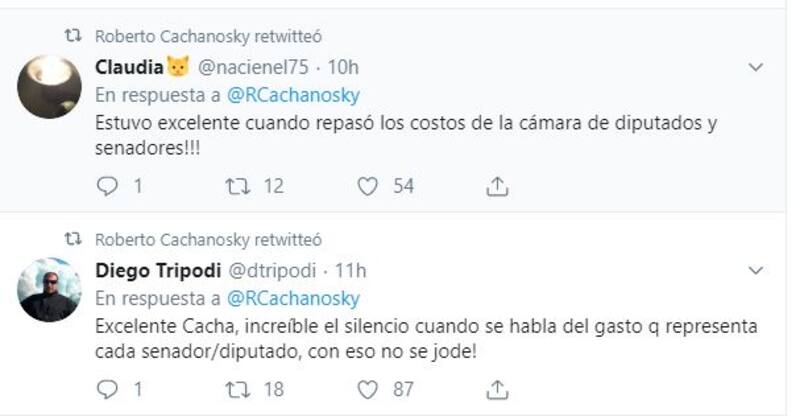This screenshot has height=416, width=800.
Task: Click @RCachanosky mention in Claudia's reply
Action: (293, 96)
